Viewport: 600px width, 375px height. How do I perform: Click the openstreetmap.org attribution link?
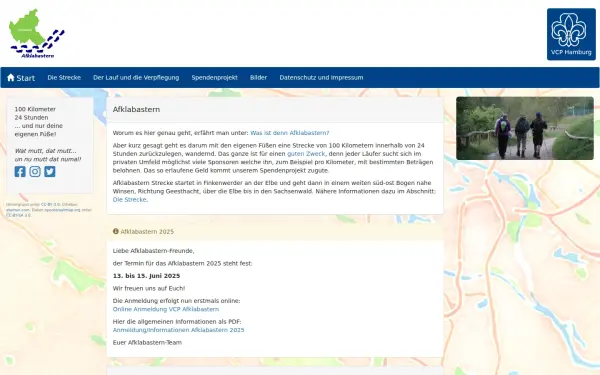pyautogui.click(x=62, y=210)
